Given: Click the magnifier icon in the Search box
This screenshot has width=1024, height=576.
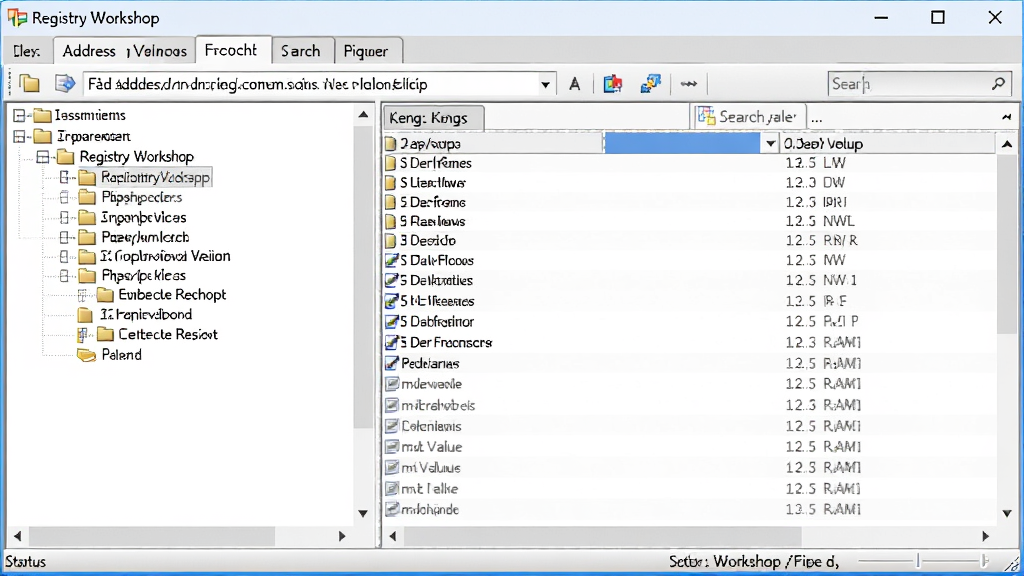Looking at the screenshot, I should (998, 84).
